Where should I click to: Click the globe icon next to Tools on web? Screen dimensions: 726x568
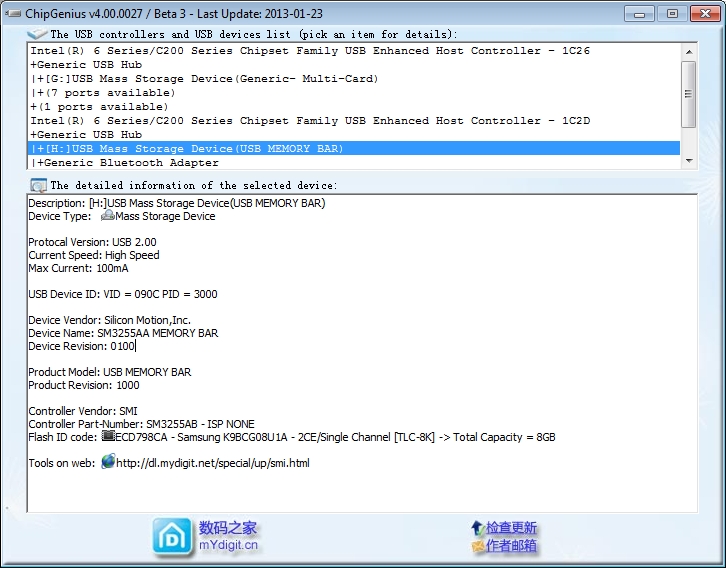pos(108,462)
